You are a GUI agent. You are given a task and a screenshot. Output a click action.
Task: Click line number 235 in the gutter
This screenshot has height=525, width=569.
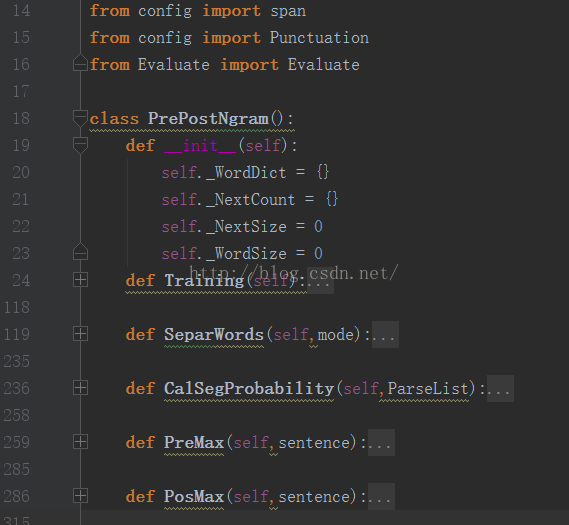[x=17, y=361]
